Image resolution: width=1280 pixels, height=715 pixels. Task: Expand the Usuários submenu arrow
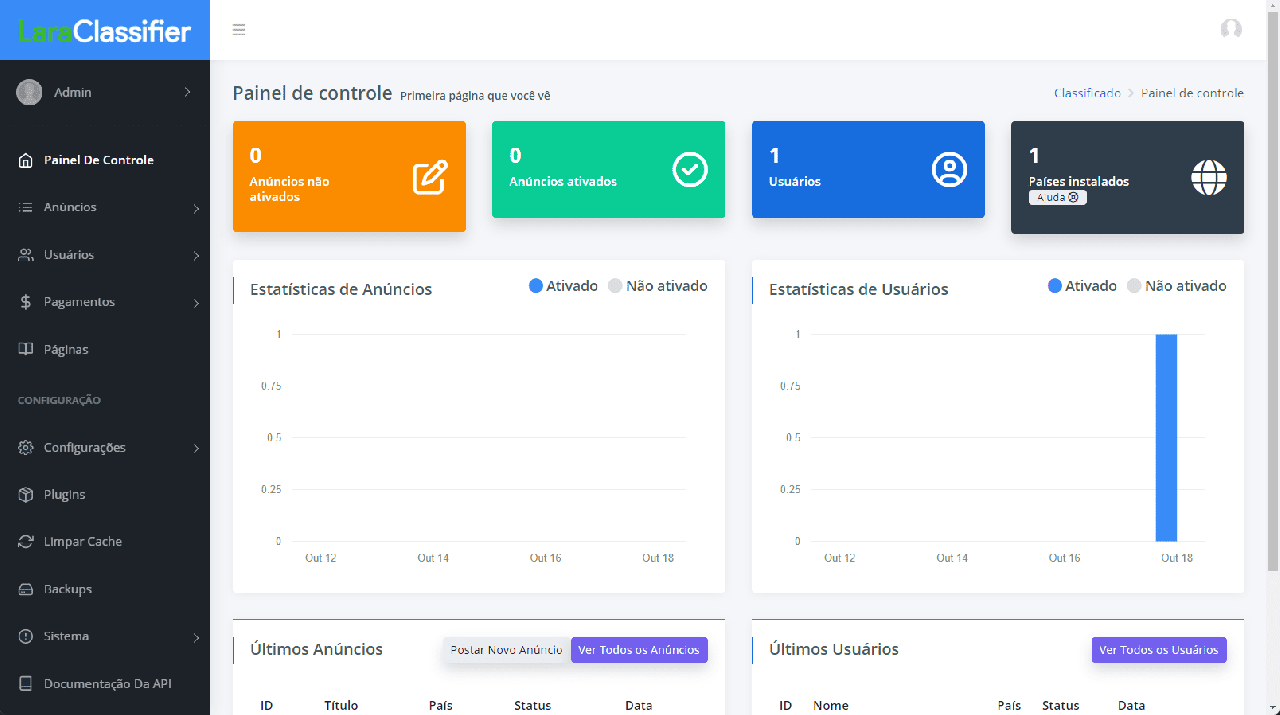point(196,256)
